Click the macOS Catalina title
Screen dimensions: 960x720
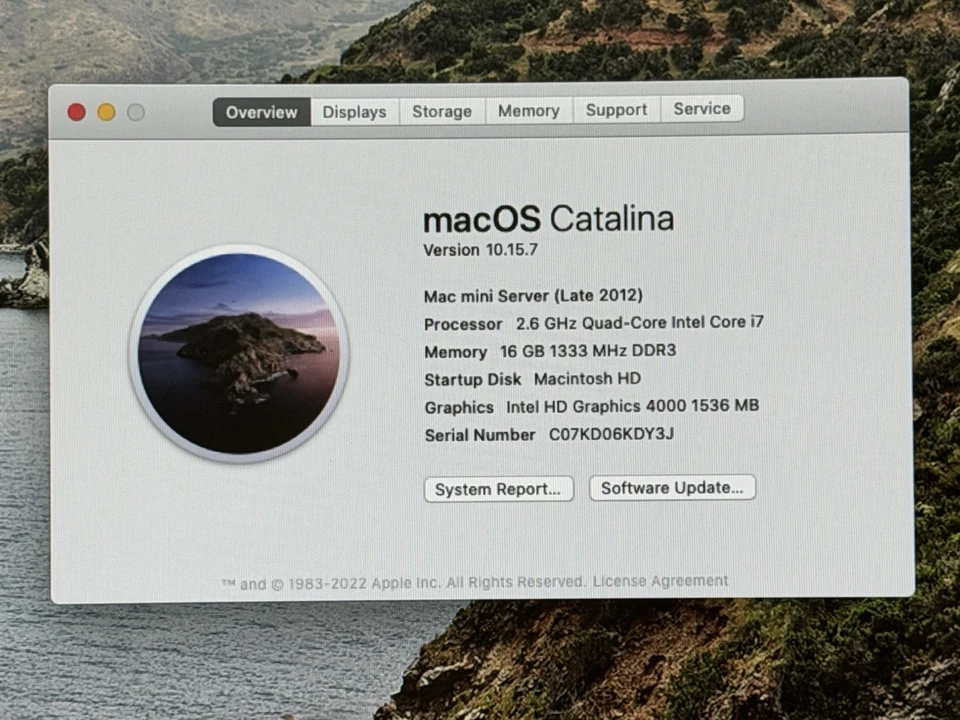coord(548,219)
